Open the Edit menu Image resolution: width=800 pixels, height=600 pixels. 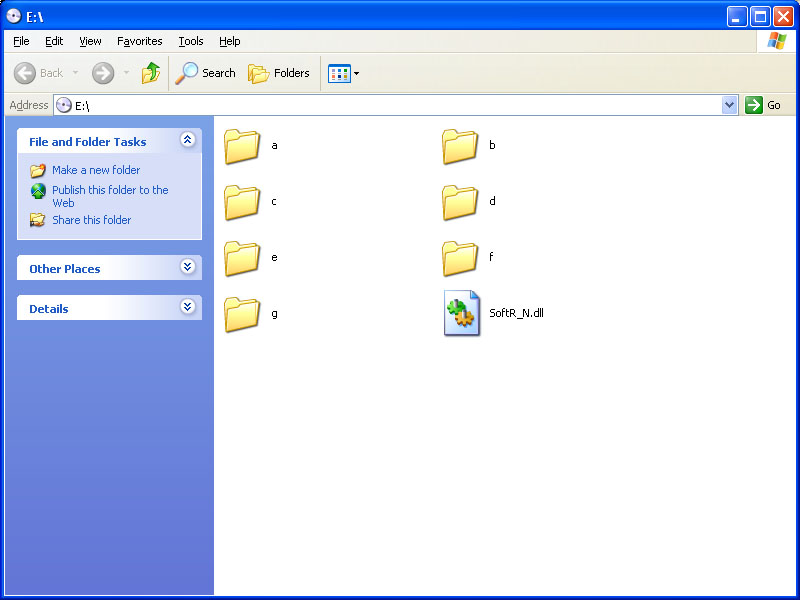pyautogui.click(x=54, y=41)
